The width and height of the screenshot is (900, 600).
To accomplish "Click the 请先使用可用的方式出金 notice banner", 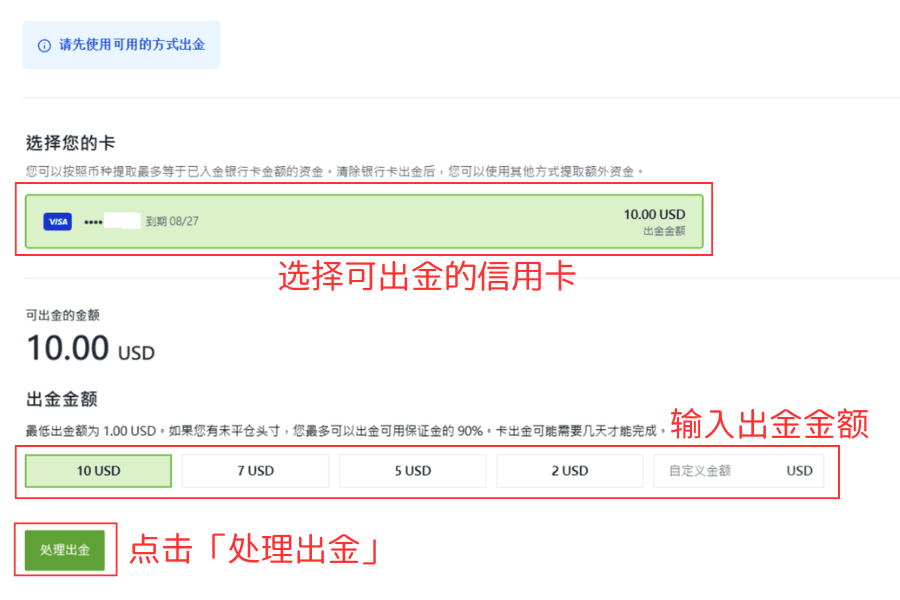I will [120, 44].
